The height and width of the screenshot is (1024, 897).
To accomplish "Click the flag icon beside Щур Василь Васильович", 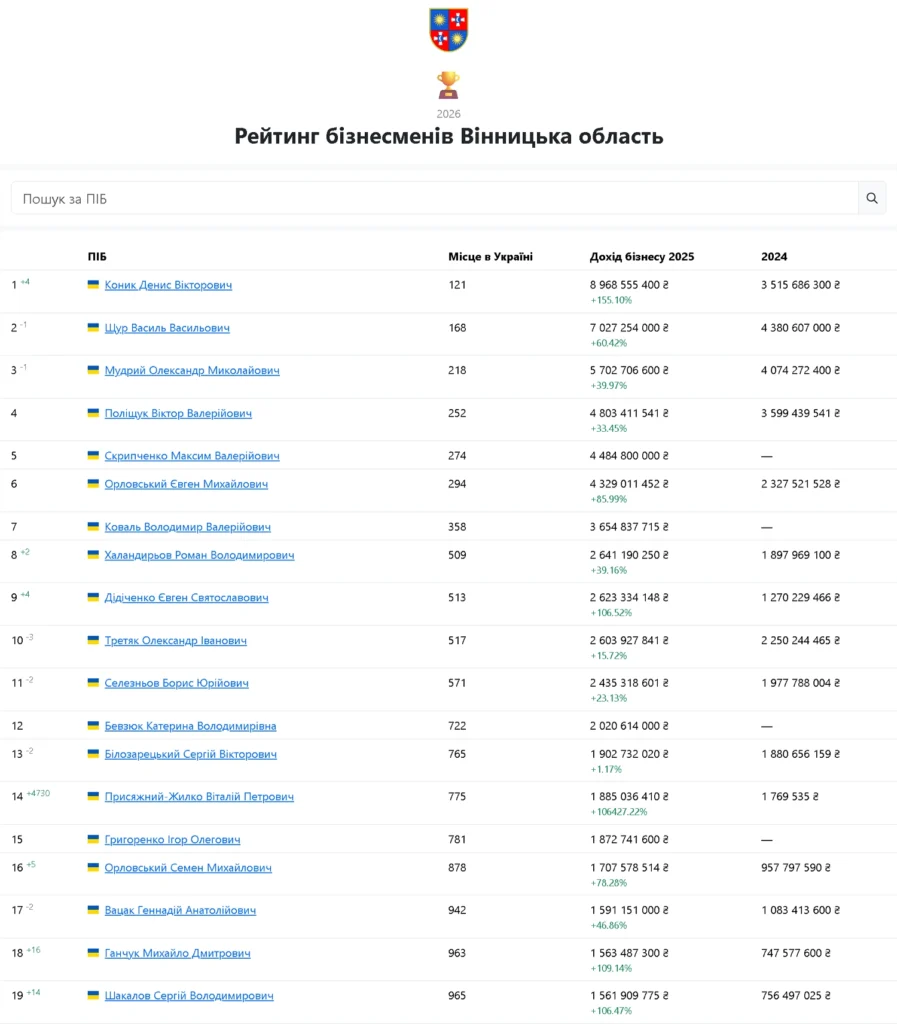I will pos(93,328).
